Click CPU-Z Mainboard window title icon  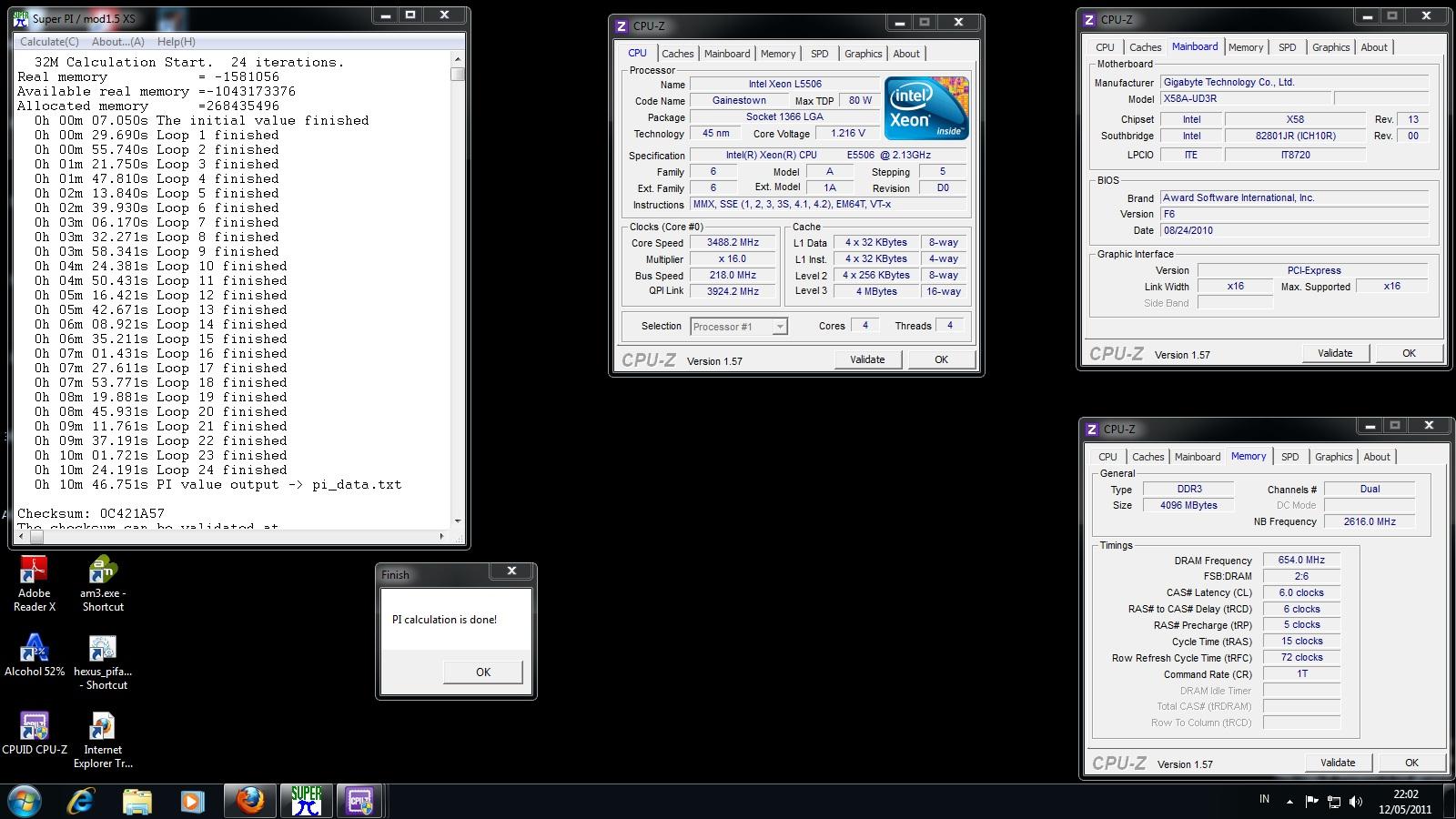pyautogui.click(x=1090, y=19)
